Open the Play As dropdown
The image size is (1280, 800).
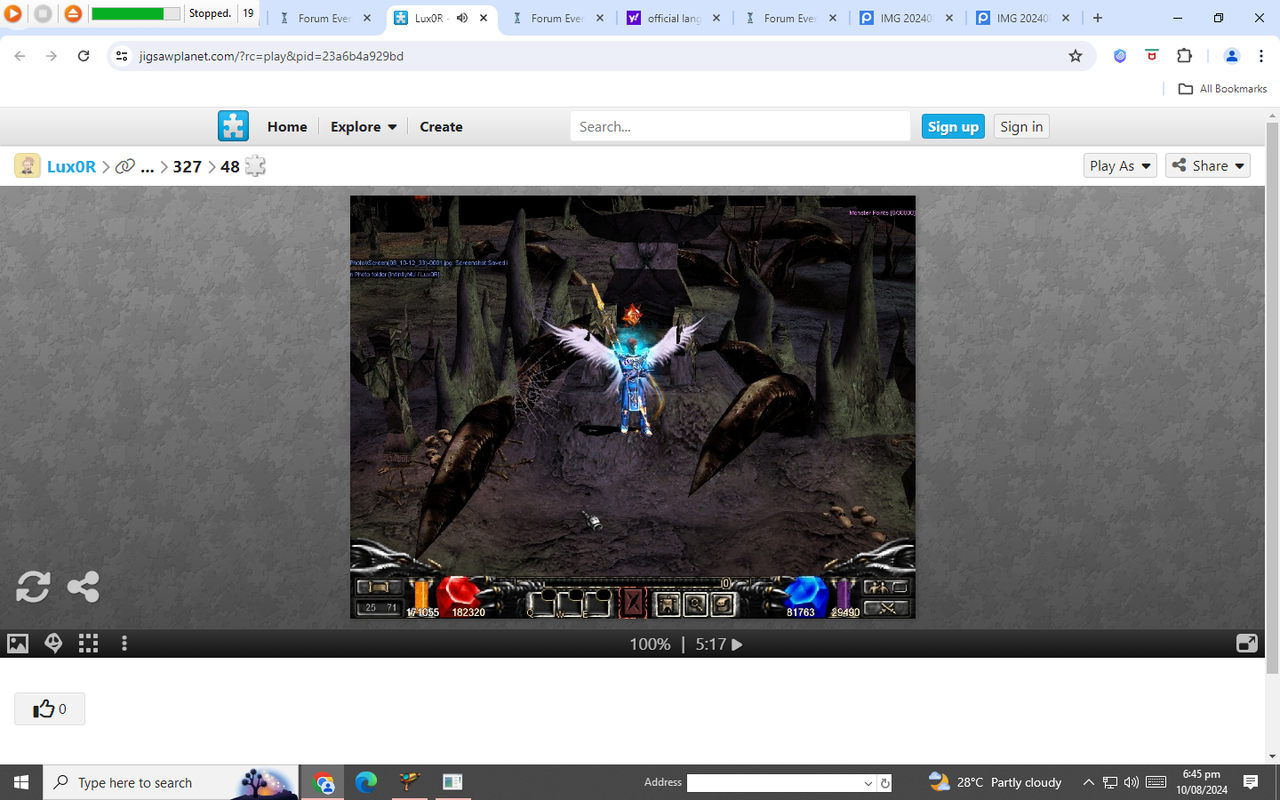(x=1120, y=166)
